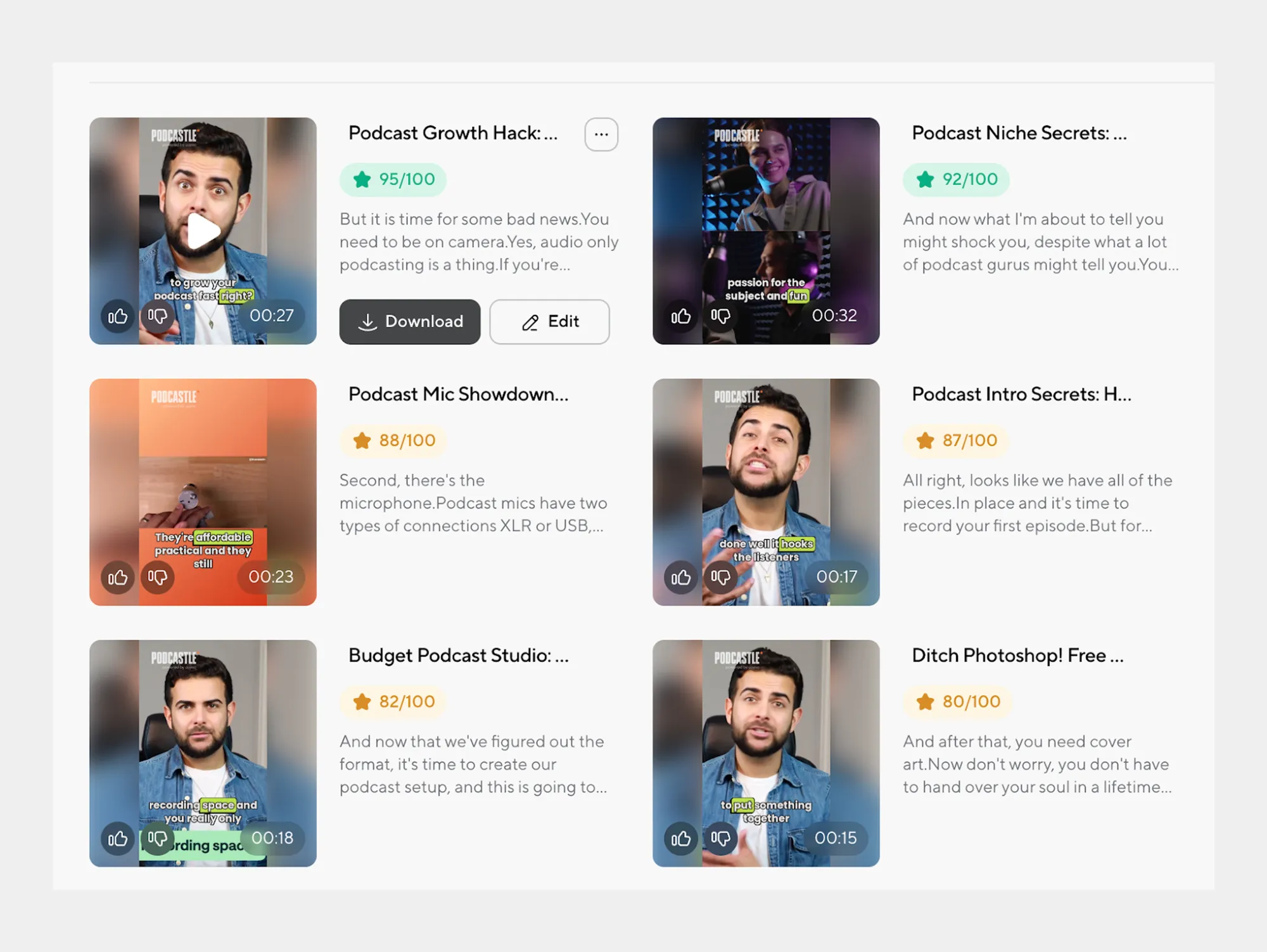Download the Podcast Growth Hack clip
The width and height of the screenshot is (1267, 952).
(410, 322)
